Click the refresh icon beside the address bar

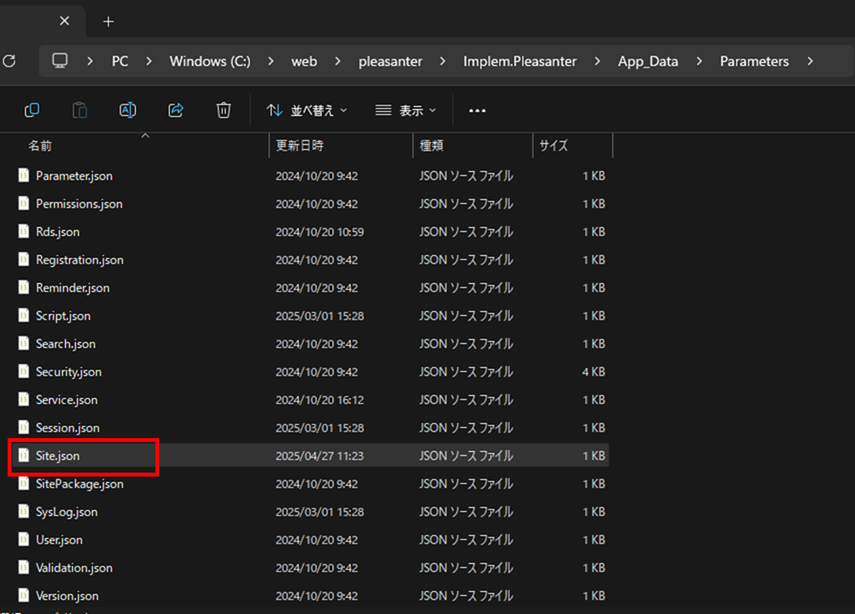(x=9, y=61)
